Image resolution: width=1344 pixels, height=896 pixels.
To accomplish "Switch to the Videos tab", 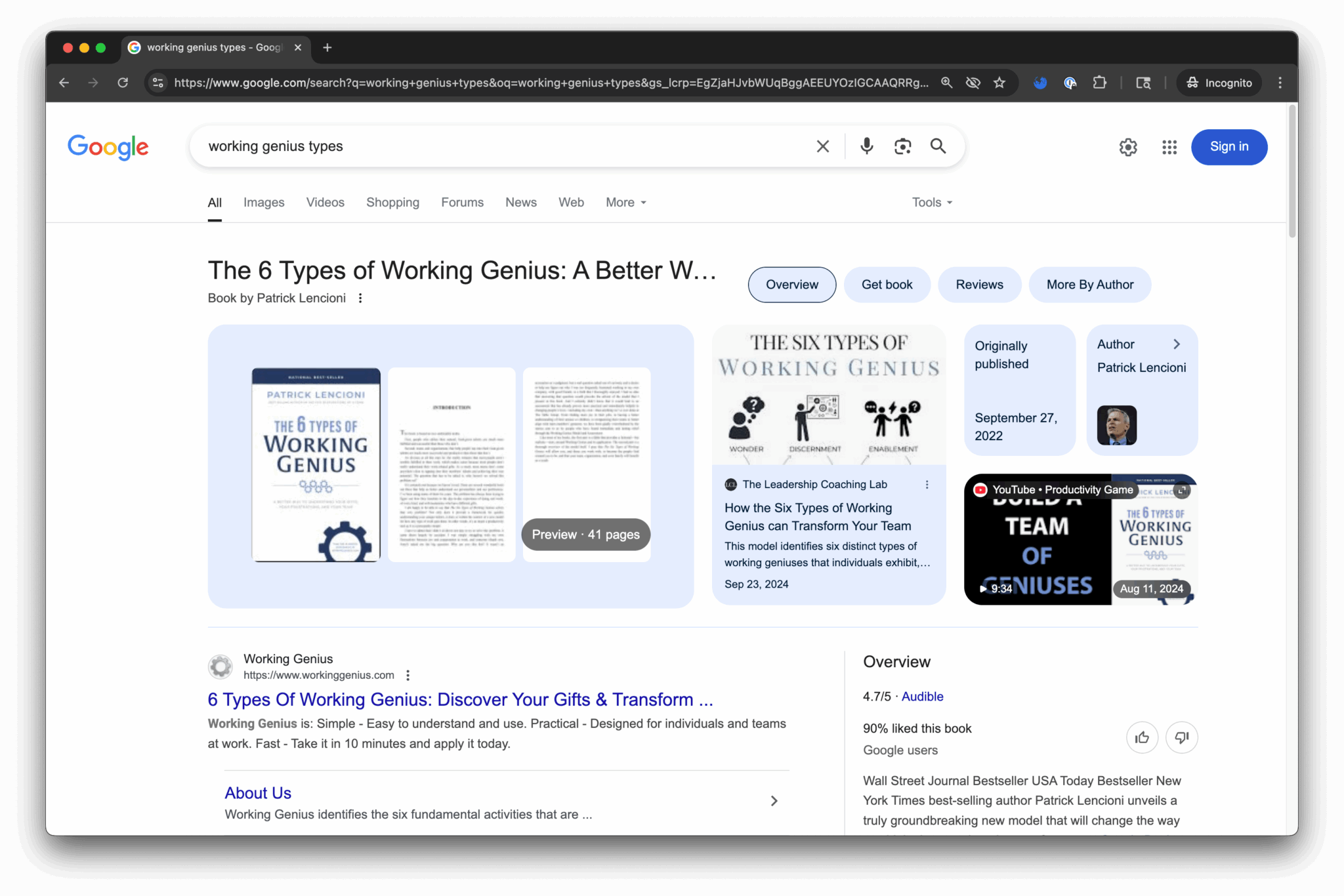I will [x=325, y=203].
